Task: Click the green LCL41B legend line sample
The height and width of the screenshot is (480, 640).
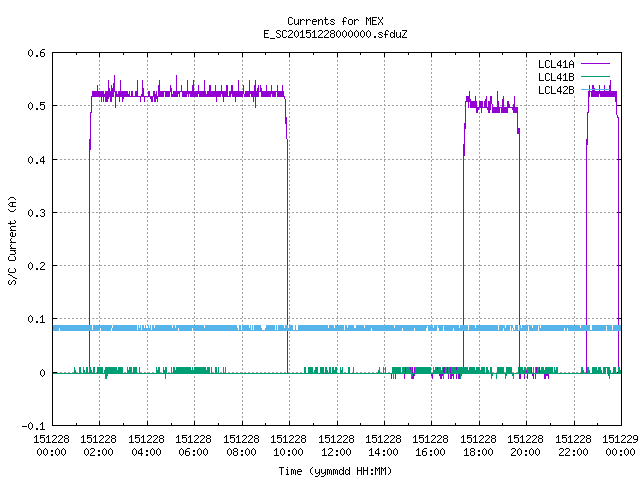Action: tap(595, 76)
